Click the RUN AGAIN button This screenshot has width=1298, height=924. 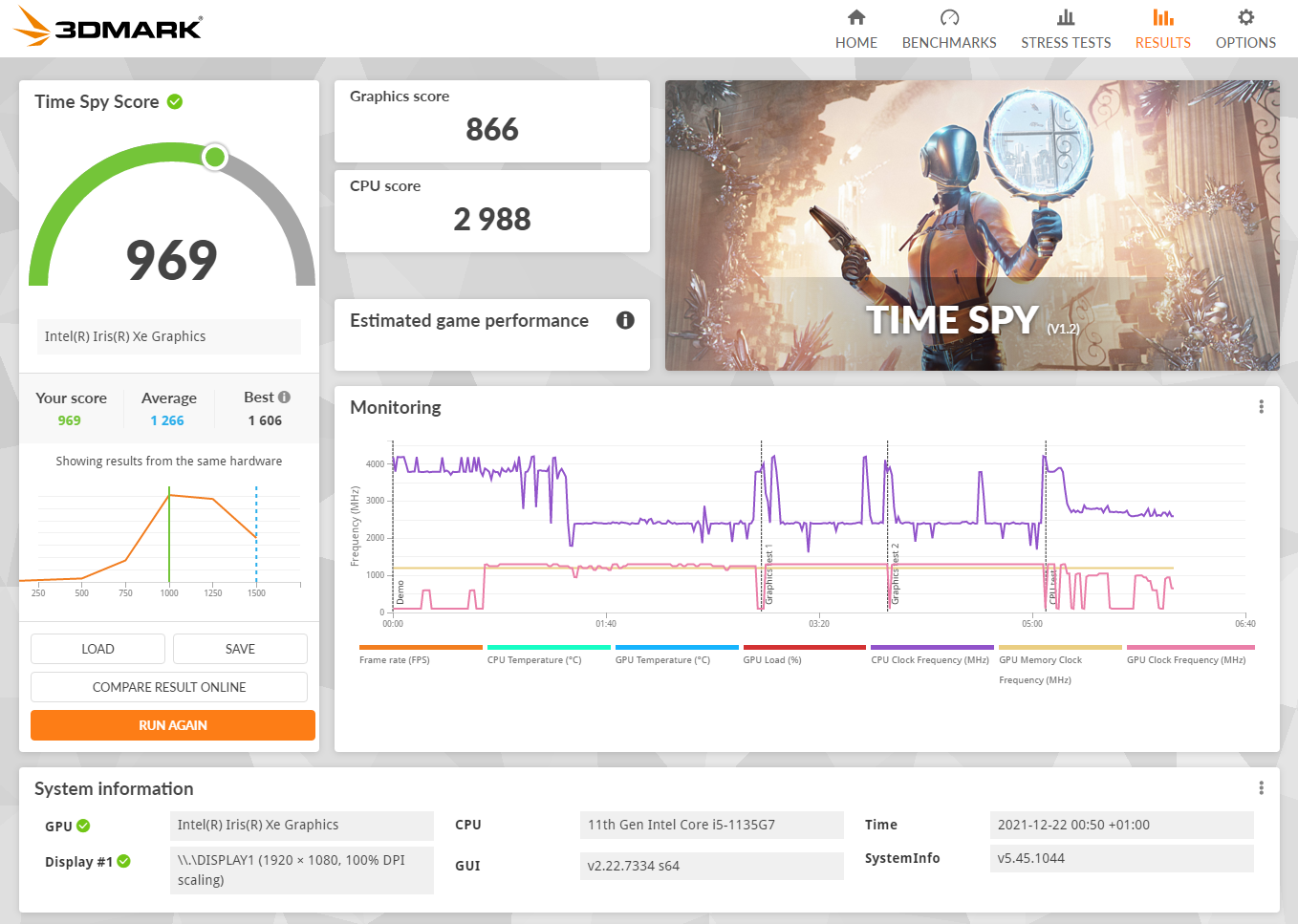[x=173, y=725]
